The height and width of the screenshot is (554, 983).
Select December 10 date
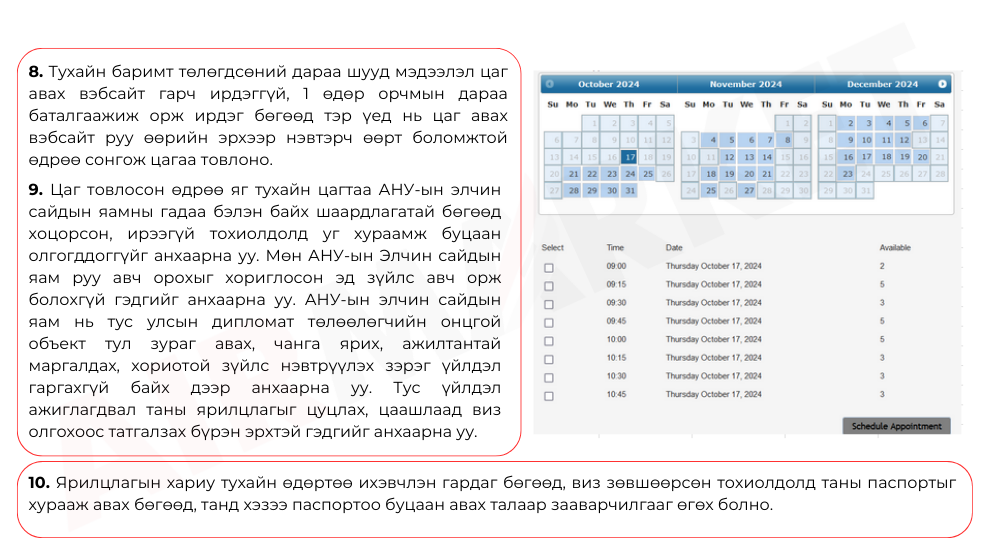866,140
